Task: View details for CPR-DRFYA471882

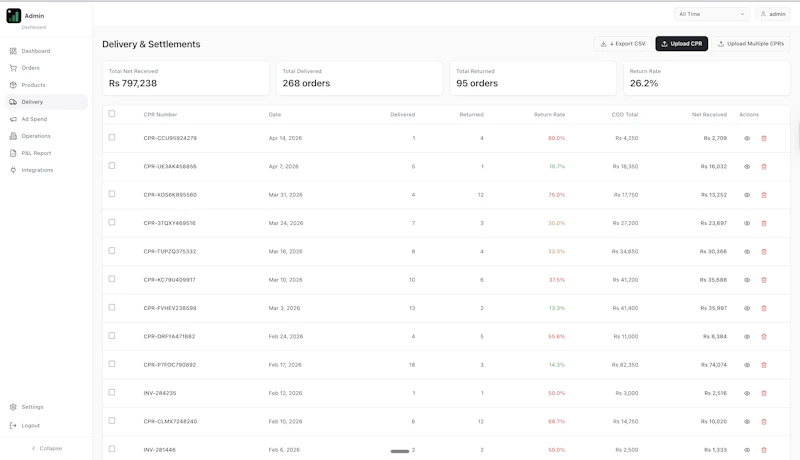Action: [x=747, y=337]
